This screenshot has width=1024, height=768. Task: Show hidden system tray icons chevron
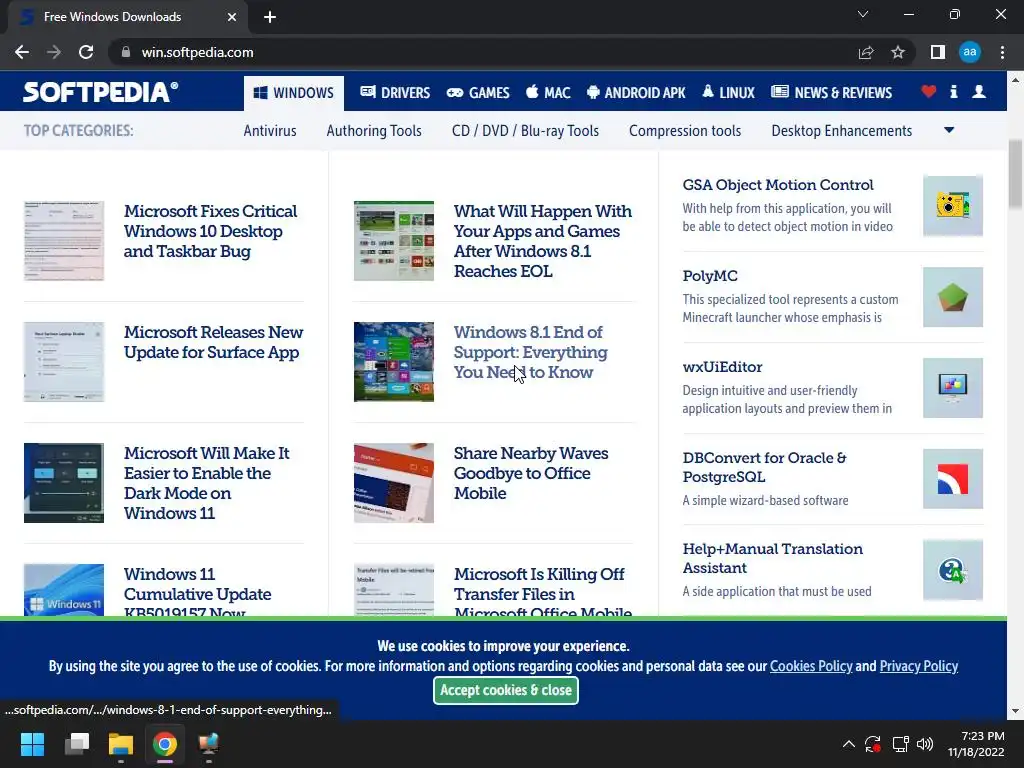[x=848, y=744]
